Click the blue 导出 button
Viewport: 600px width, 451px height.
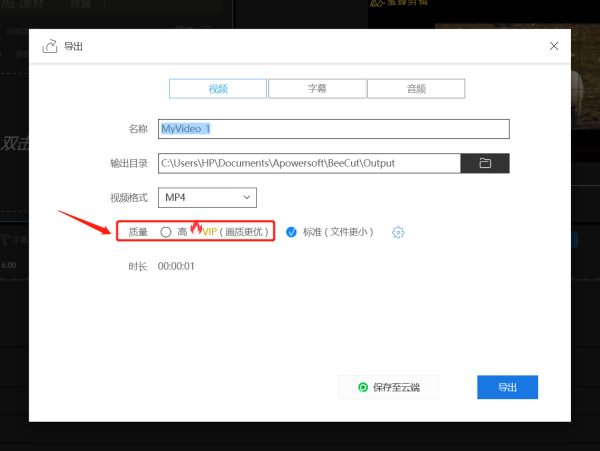pos(507,387)
